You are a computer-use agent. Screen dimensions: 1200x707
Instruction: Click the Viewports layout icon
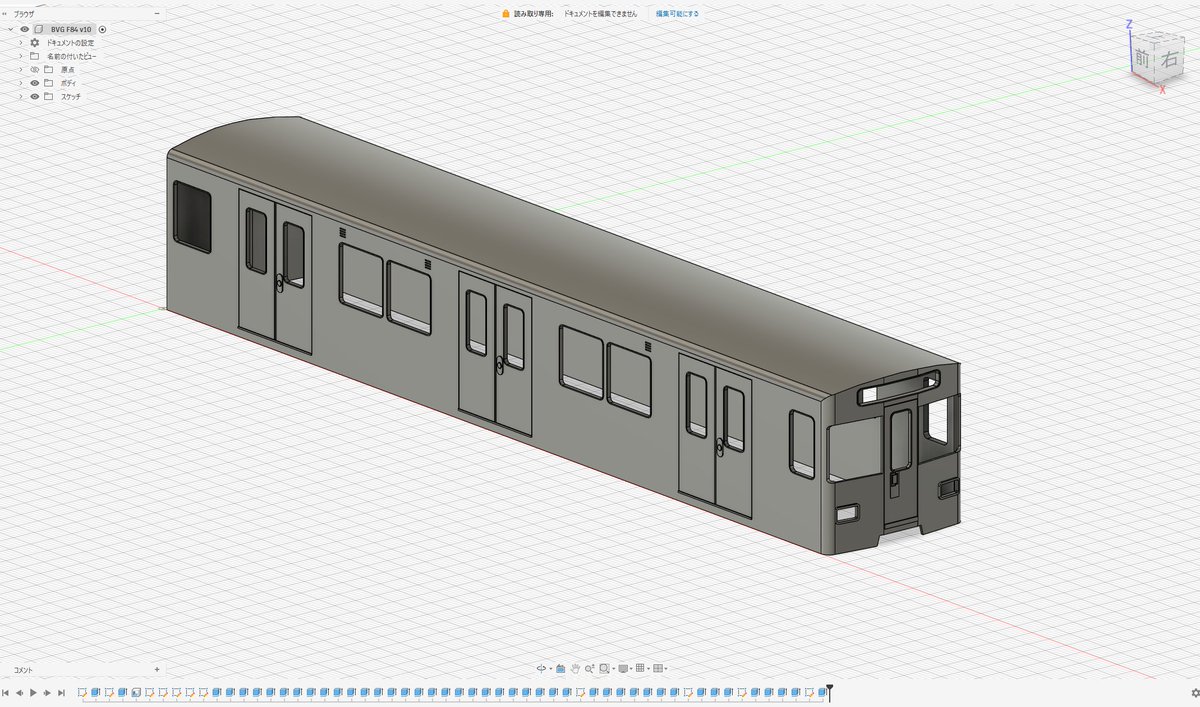point(658,668)
